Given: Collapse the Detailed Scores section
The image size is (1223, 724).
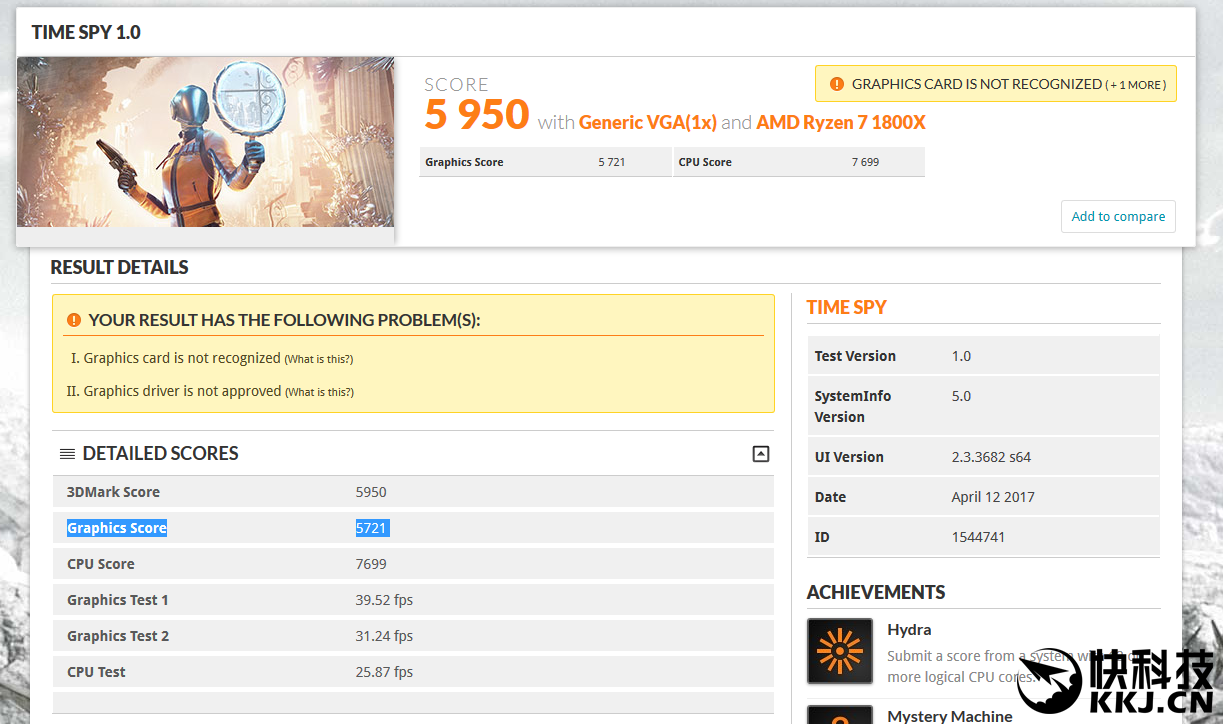Looking at the screenshot, I should [761, 454].
